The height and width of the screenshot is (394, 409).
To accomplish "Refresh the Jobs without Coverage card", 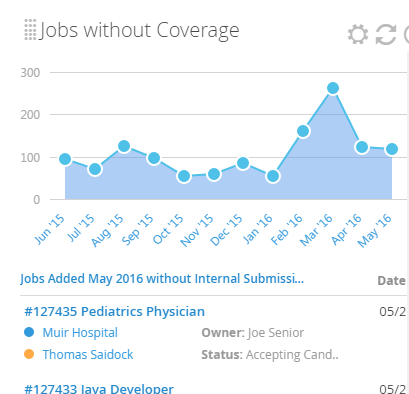I will (386, 34).
